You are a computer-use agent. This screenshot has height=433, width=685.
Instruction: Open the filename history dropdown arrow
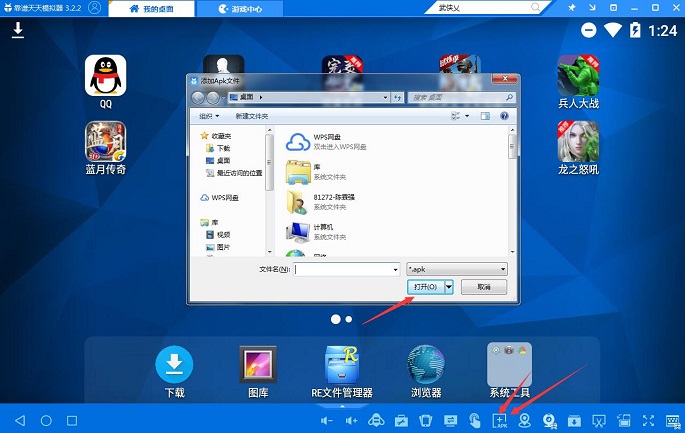(x=395, y=270)
